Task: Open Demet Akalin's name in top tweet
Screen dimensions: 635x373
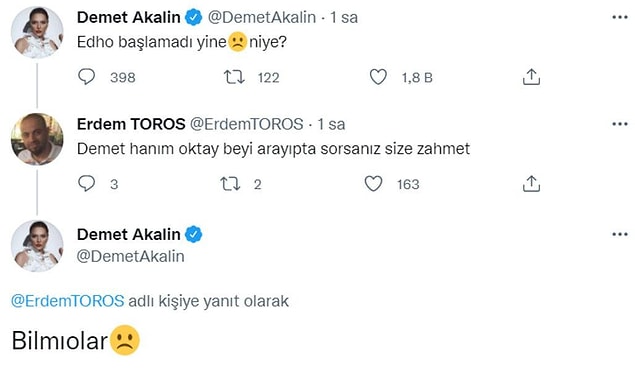Action: pos(129,17)
